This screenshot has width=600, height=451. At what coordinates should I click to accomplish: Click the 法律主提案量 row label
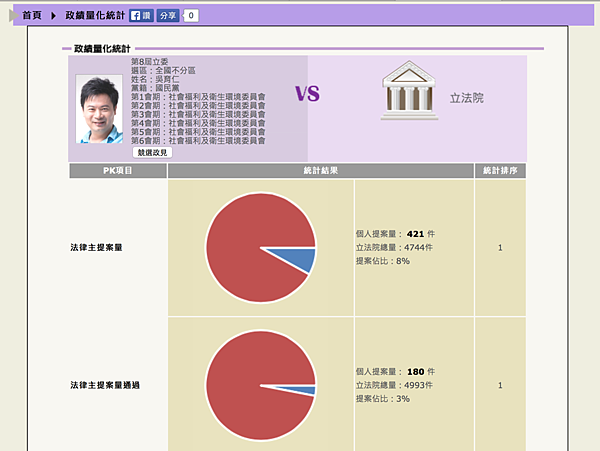pyautogui.click(x=96, y=247)
